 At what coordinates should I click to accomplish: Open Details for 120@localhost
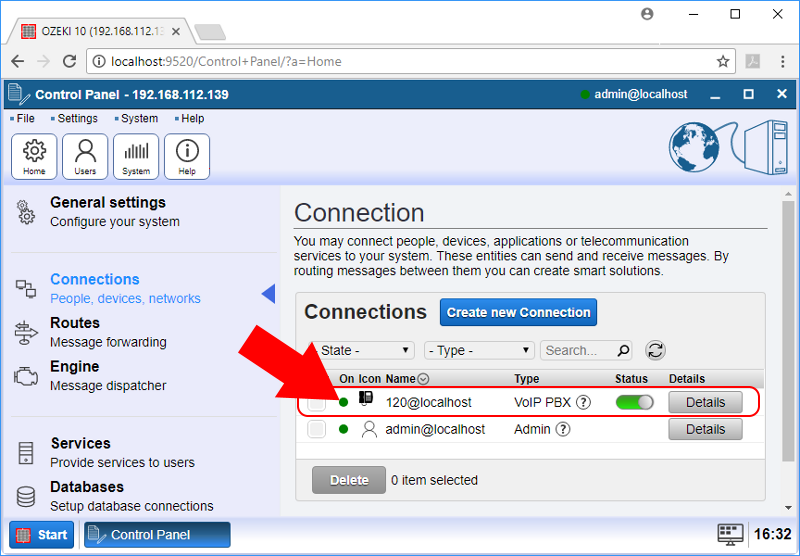click(705, 402)
